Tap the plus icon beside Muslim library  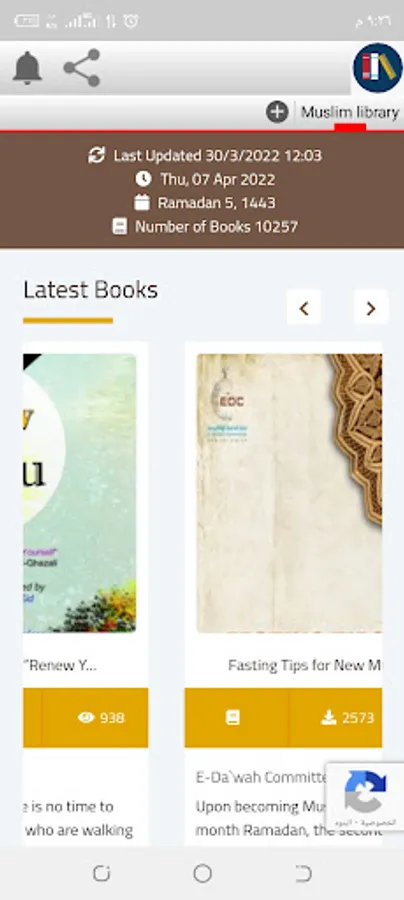click(x=277, y=112)
